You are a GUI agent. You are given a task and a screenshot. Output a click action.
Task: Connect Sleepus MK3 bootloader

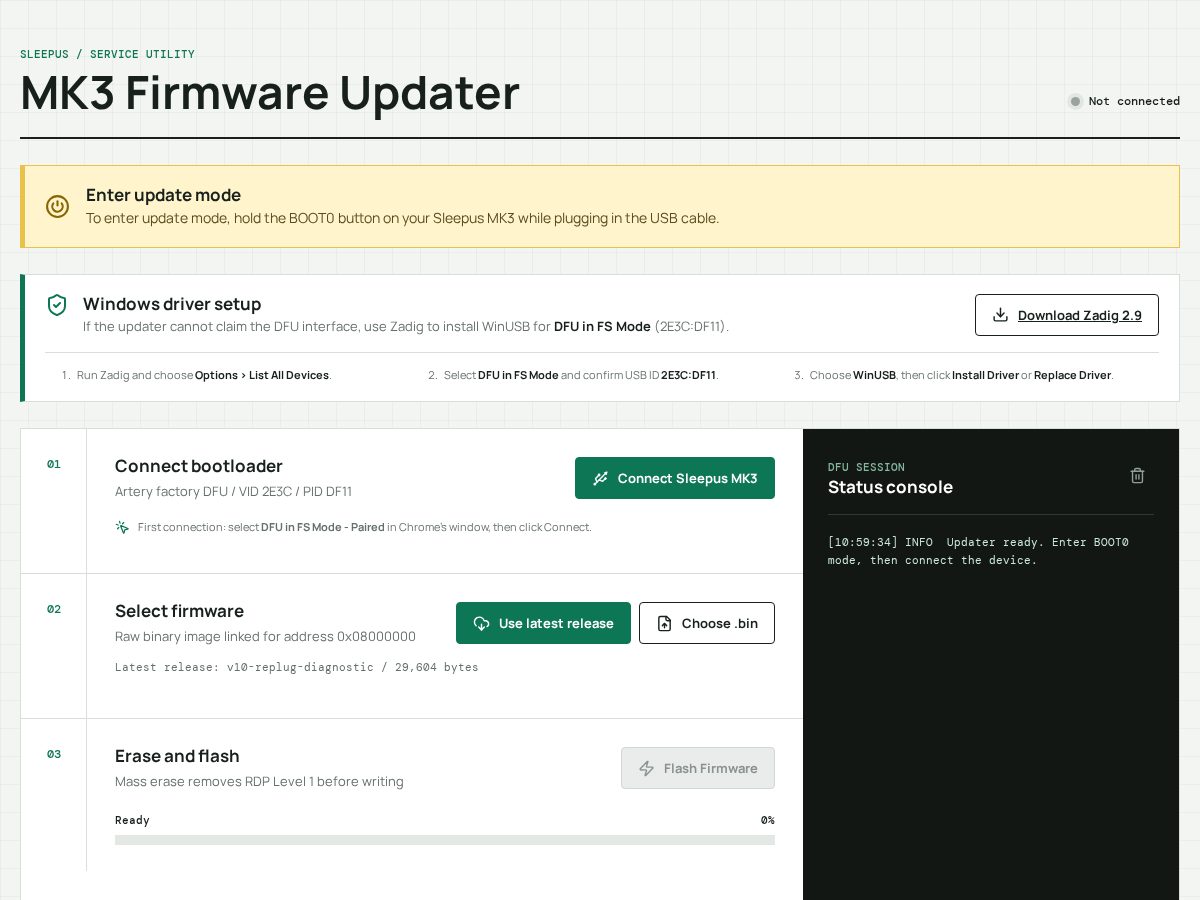click(x=675, y=478)
